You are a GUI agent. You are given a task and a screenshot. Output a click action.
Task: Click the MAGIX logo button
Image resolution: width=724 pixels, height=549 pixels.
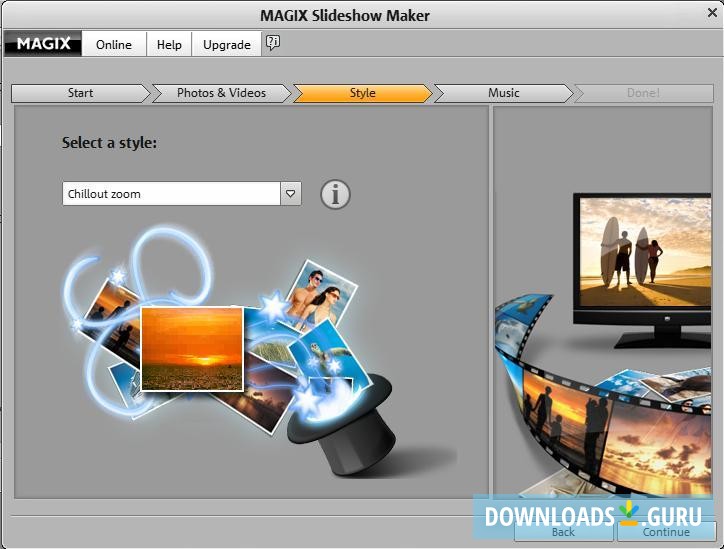point(43,44)
